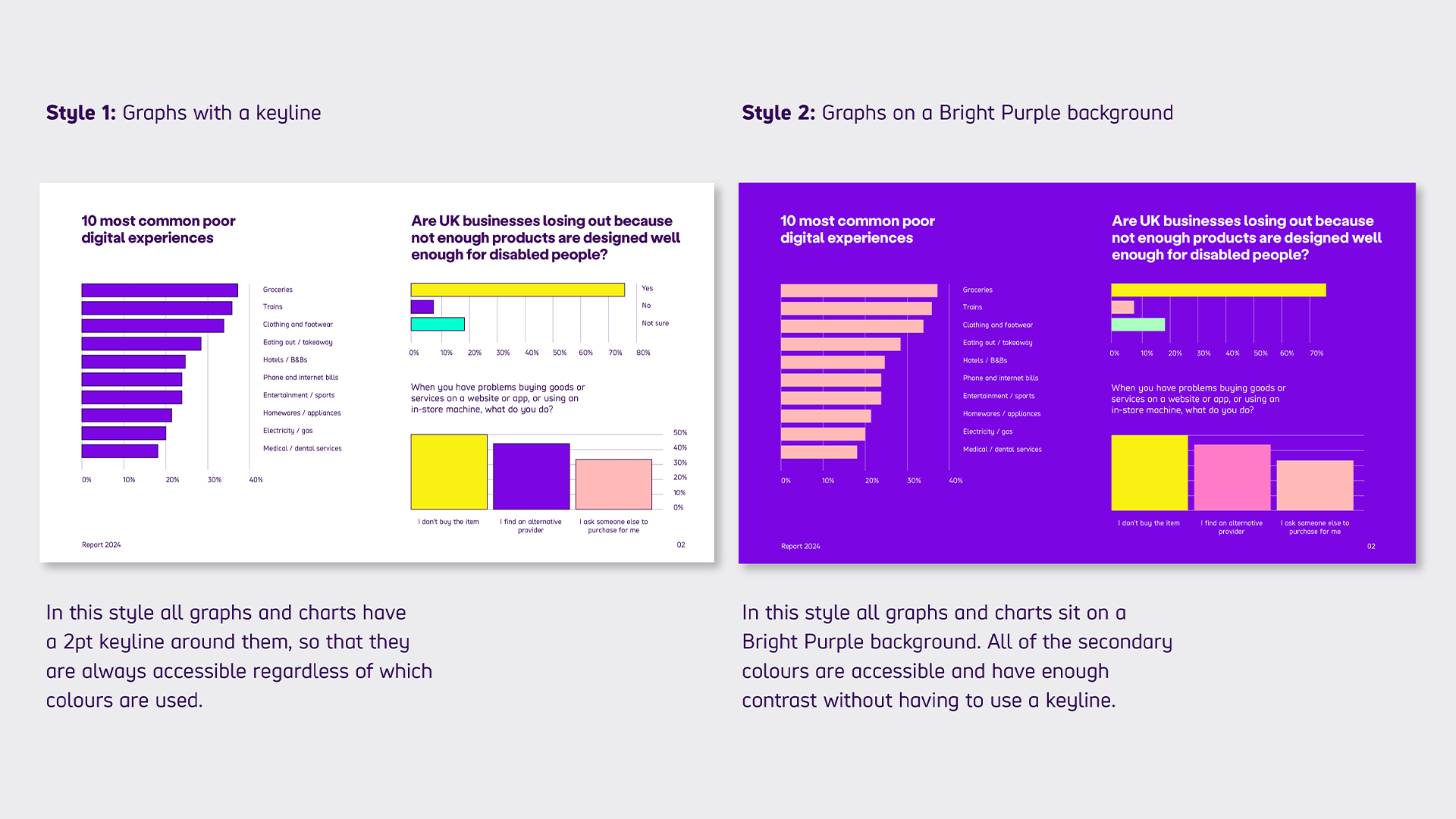Click the pink I find an alternative provider bar
Screen dimensions: 1456x819
1232,476
